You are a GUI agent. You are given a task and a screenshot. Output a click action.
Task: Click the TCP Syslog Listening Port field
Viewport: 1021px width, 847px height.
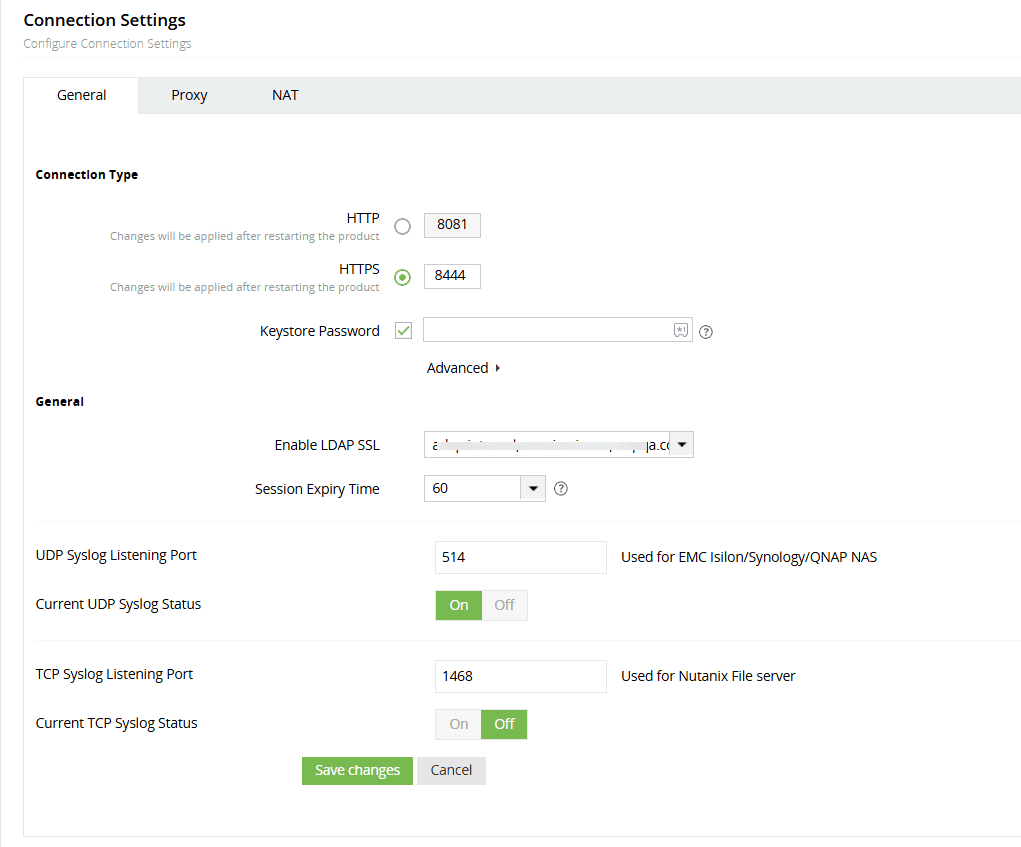(x=520, y=676)
